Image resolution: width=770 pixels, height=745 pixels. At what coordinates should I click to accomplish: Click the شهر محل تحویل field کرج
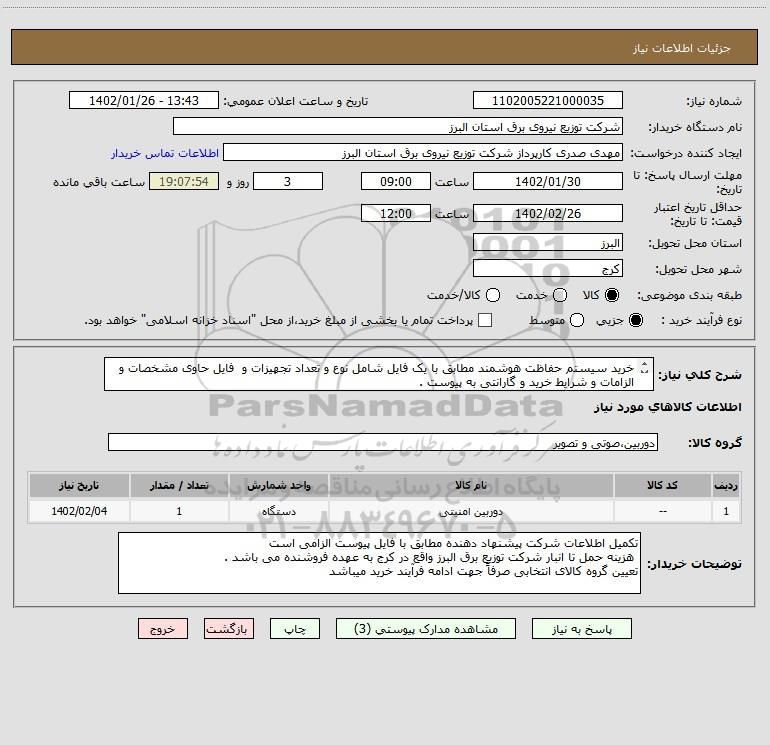point(548,269)
